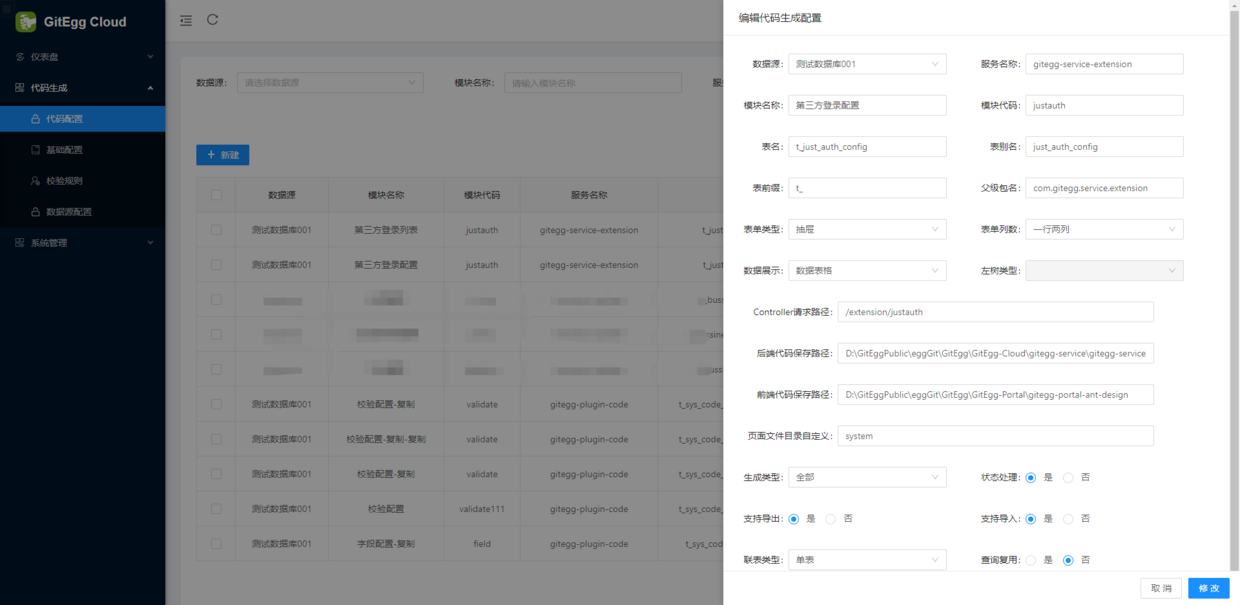This screenshot has width=1240, height=605.
Task: Open the 左树类型 dropdown
Action: (x=1104, y=271)
